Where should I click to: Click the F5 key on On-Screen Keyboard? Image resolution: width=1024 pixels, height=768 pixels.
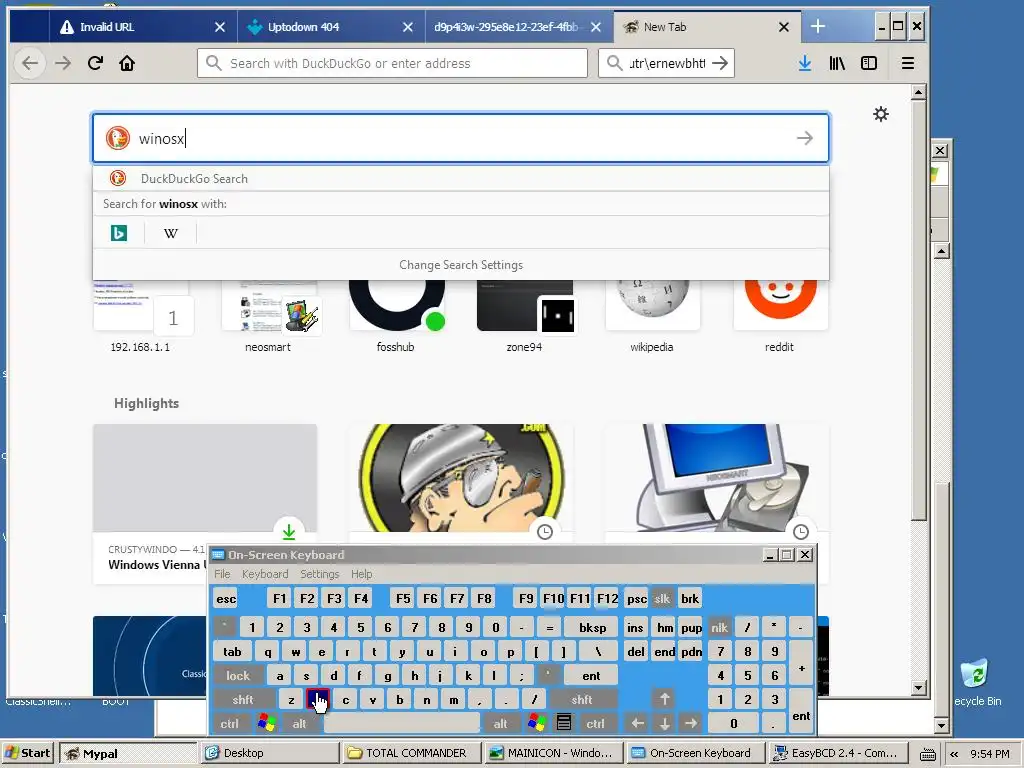click(403, 598)
